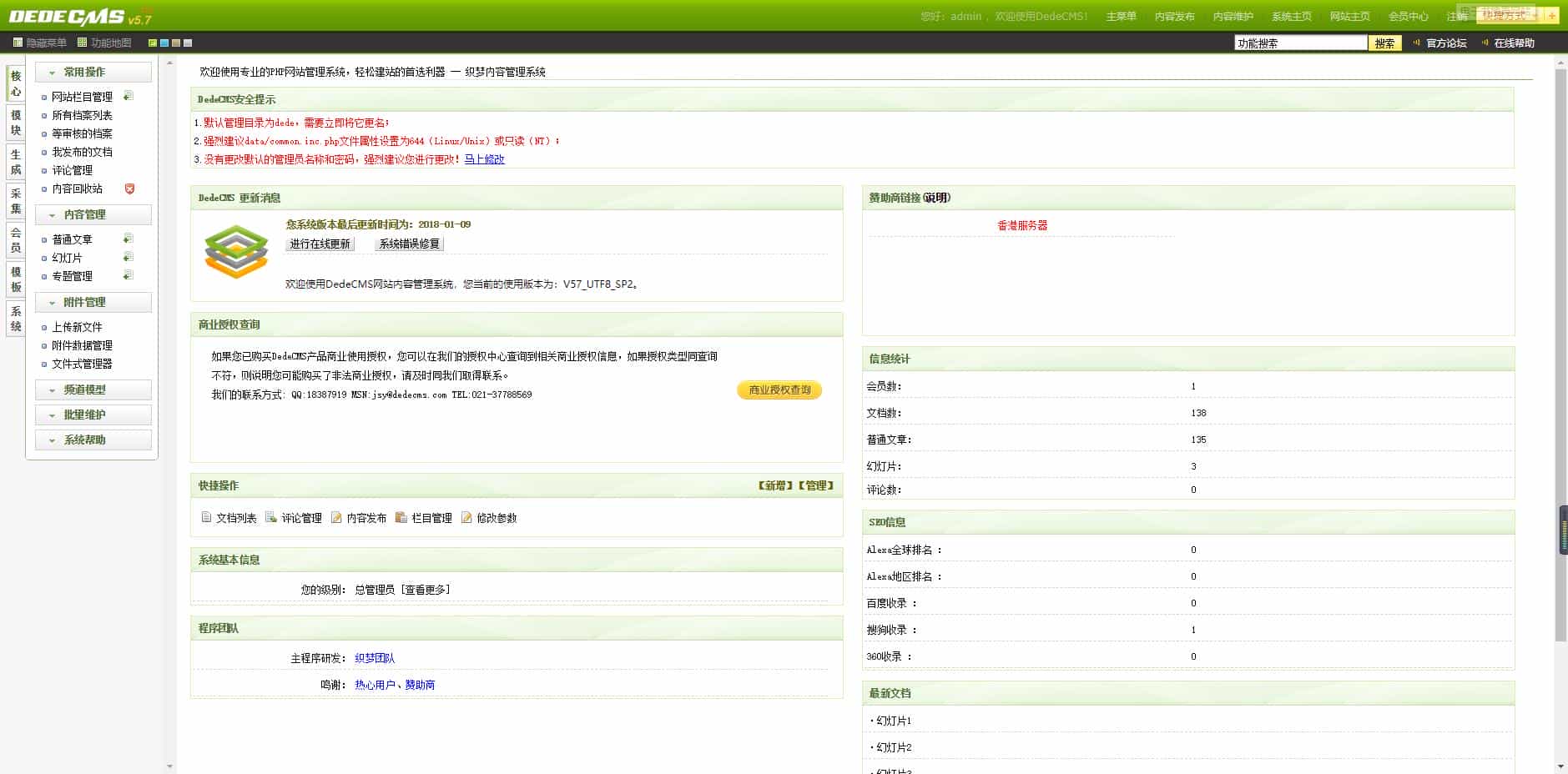Image resolution: width=1568 pixels, height=774 pixels.
Task: Click the red shield icon beside 内容回收站
Action: click(x=129, y=188)
